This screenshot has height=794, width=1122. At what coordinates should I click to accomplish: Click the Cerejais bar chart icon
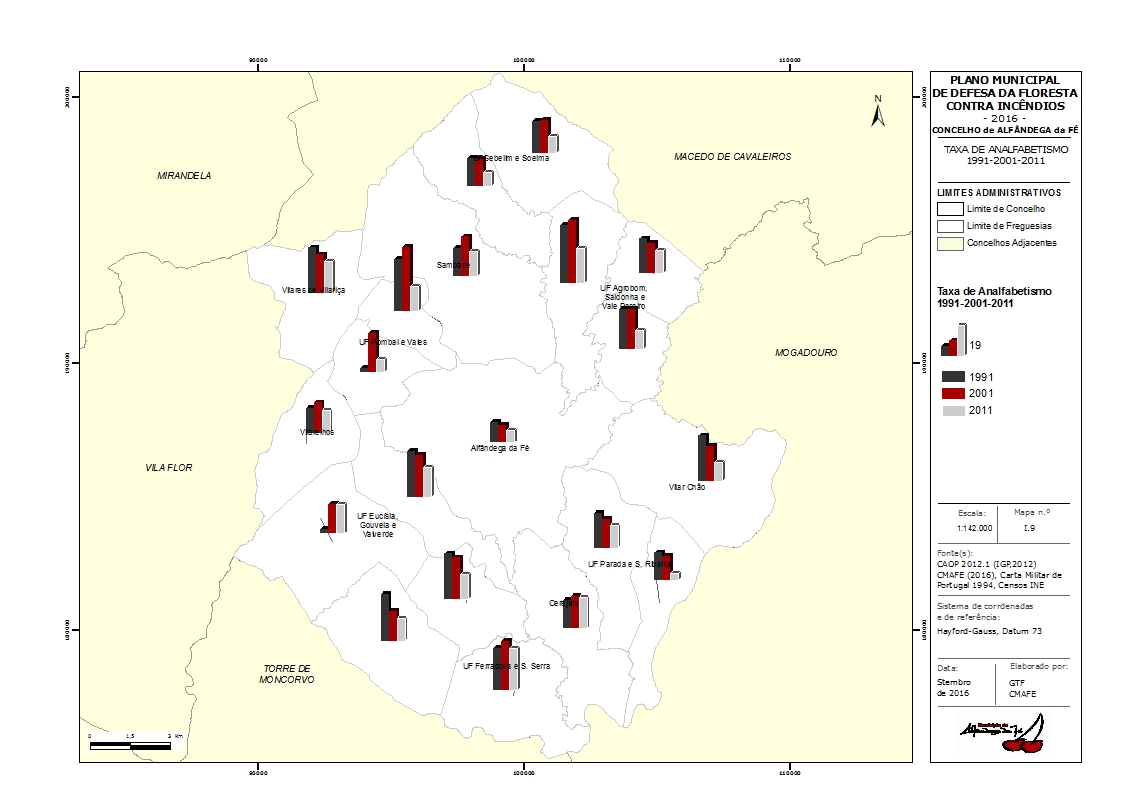tap(576, 611)
